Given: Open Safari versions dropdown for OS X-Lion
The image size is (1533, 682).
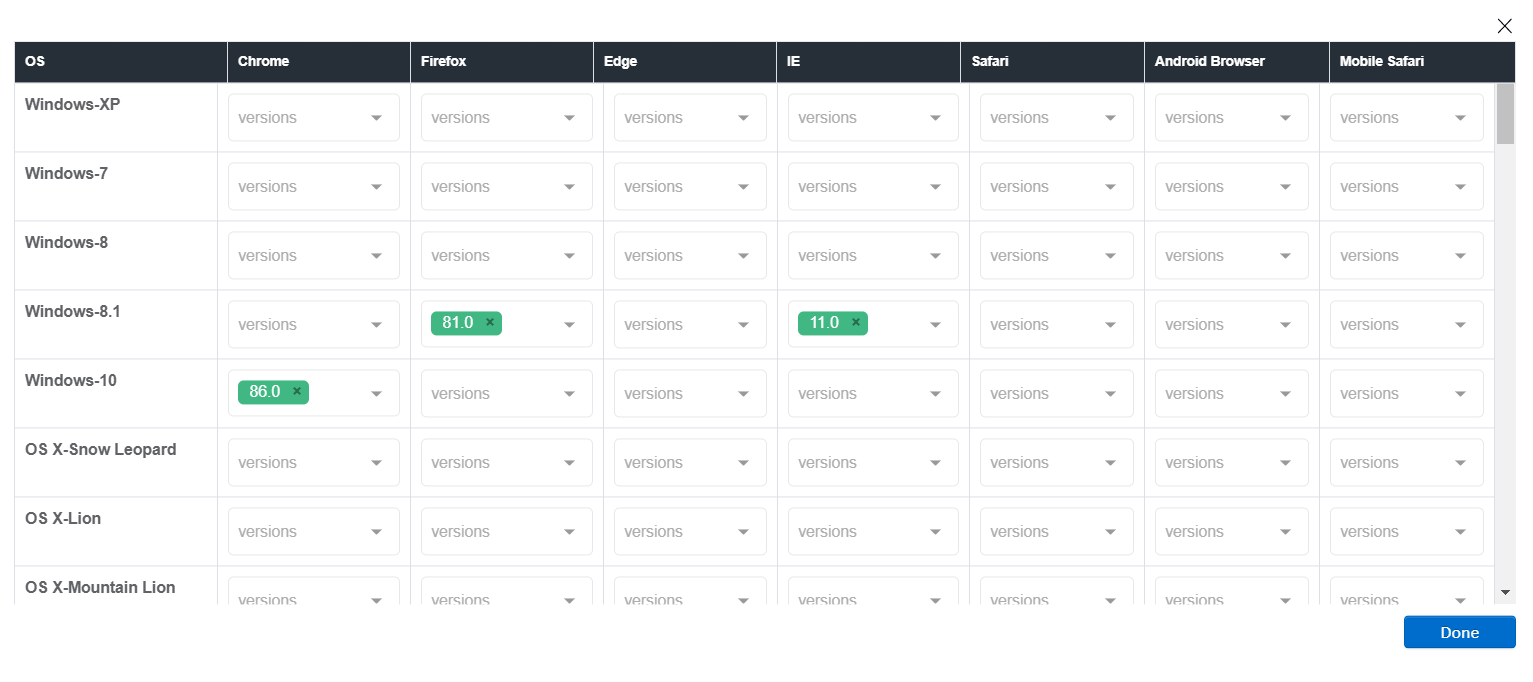Looking at the screenshot, I should tap(1057, 532).
